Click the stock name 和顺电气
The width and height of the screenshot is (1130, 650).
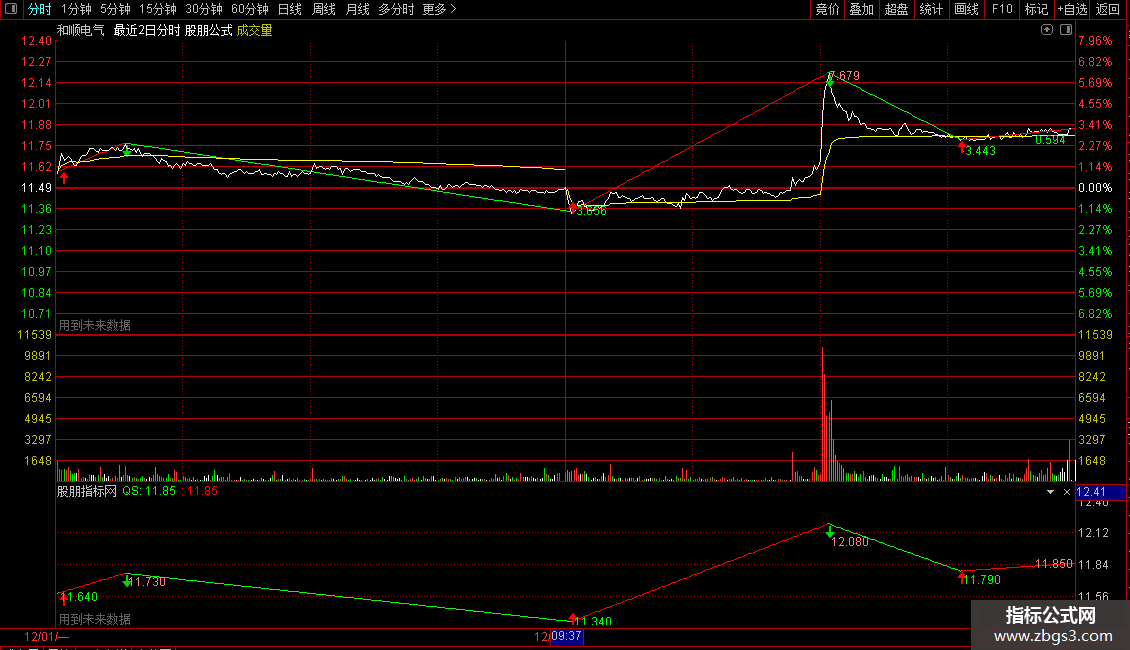81,30
